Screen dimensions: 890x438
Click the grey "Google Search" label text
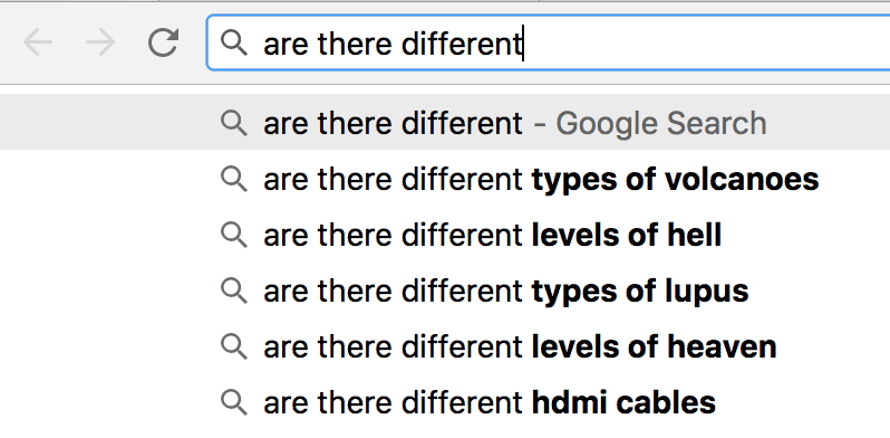tap(661, 123)
